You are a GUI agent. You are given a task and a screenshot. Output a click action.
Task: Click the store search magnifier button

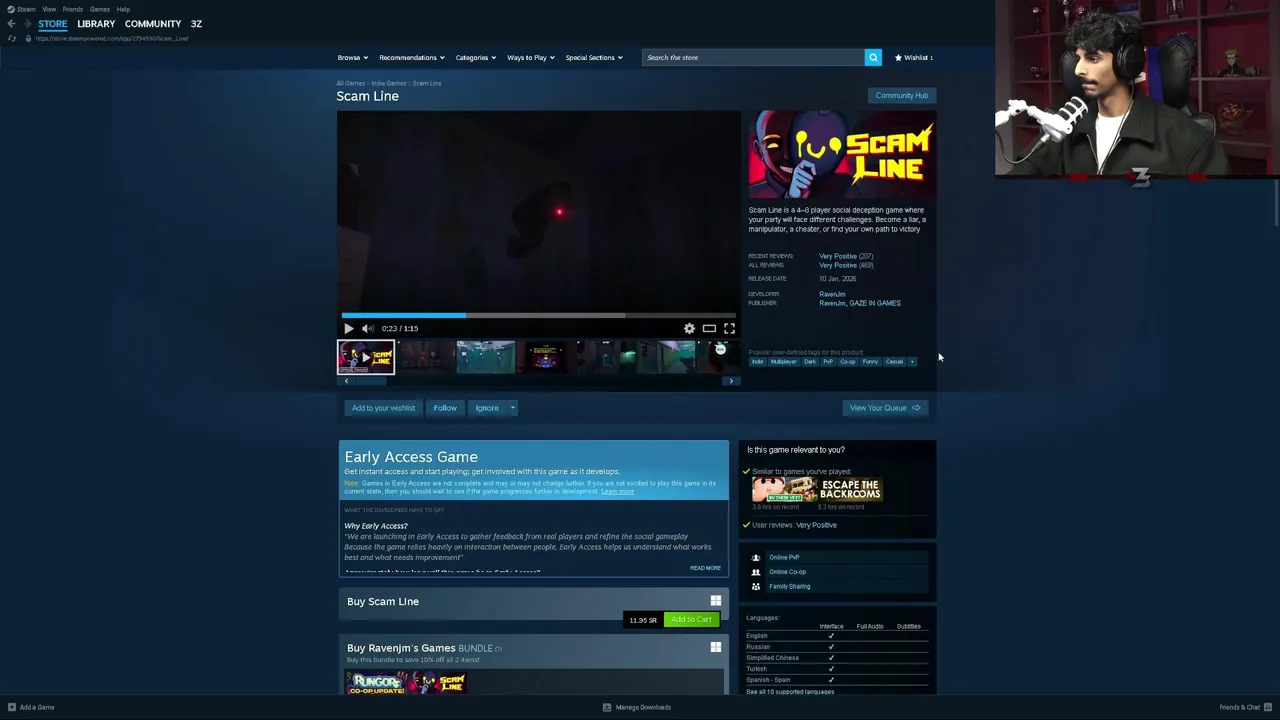873,57
